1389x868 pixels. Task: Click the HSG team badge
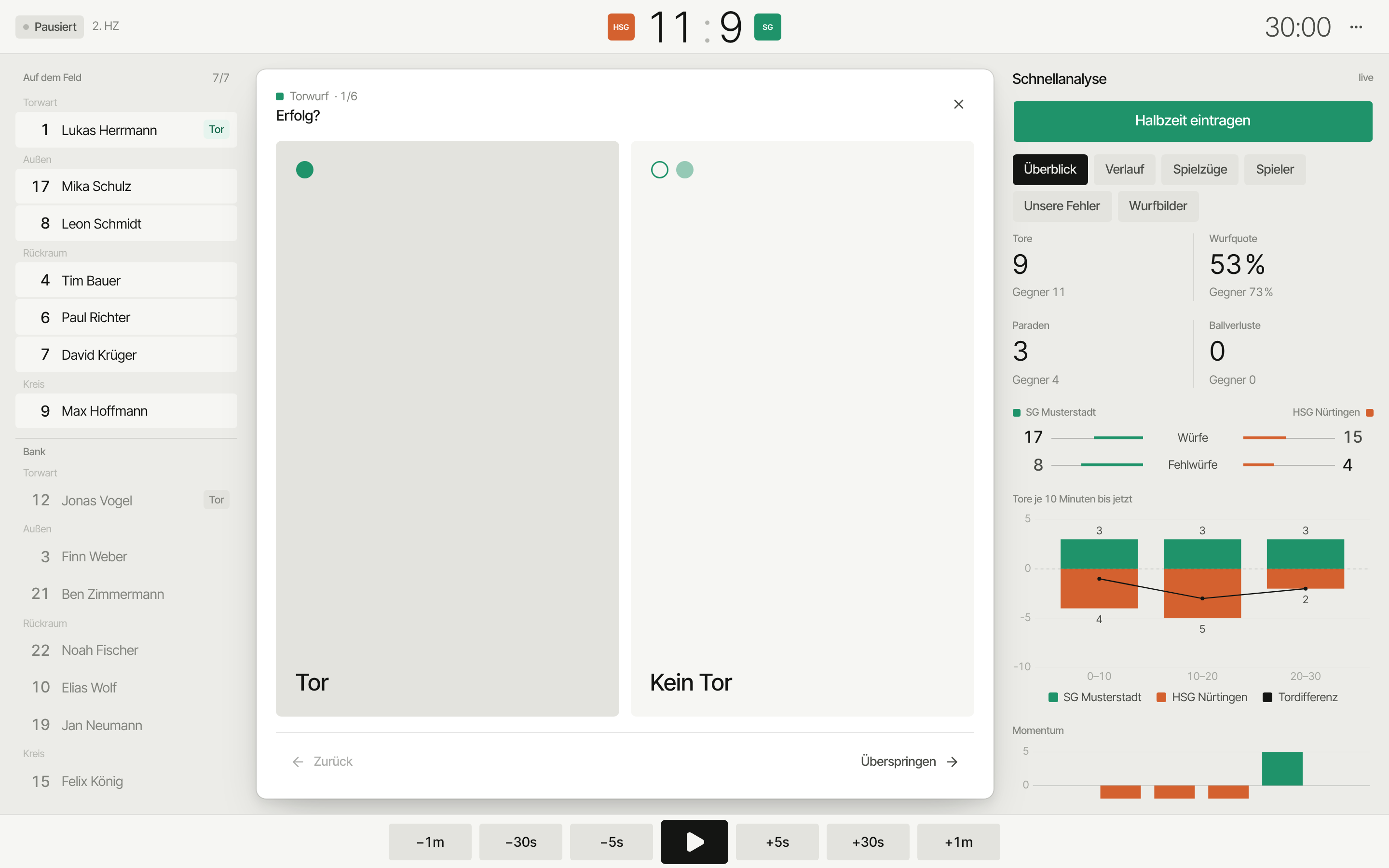pos(621,27)
